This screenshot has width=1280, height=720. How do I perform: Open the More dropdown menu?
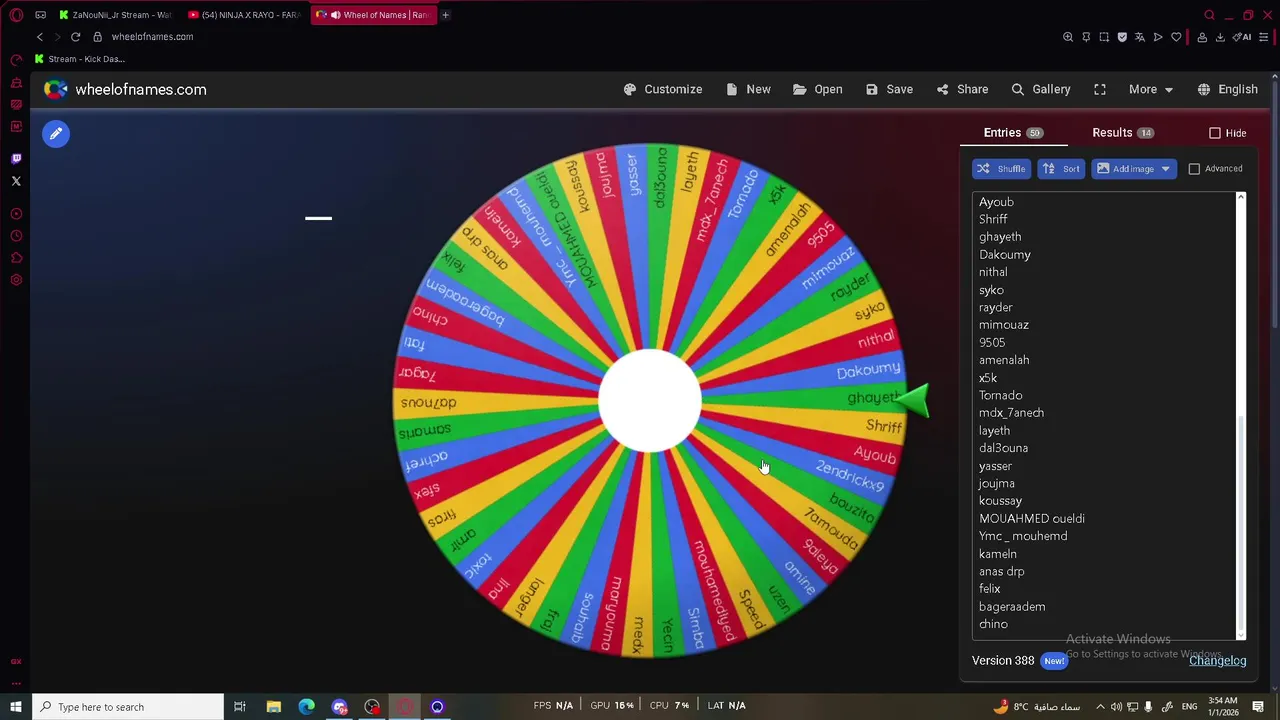1151,89
